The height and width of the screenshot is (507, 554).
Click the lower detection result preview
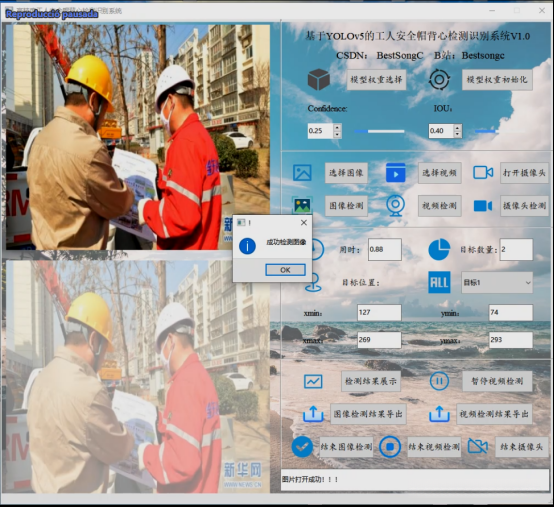pos(138,377)
